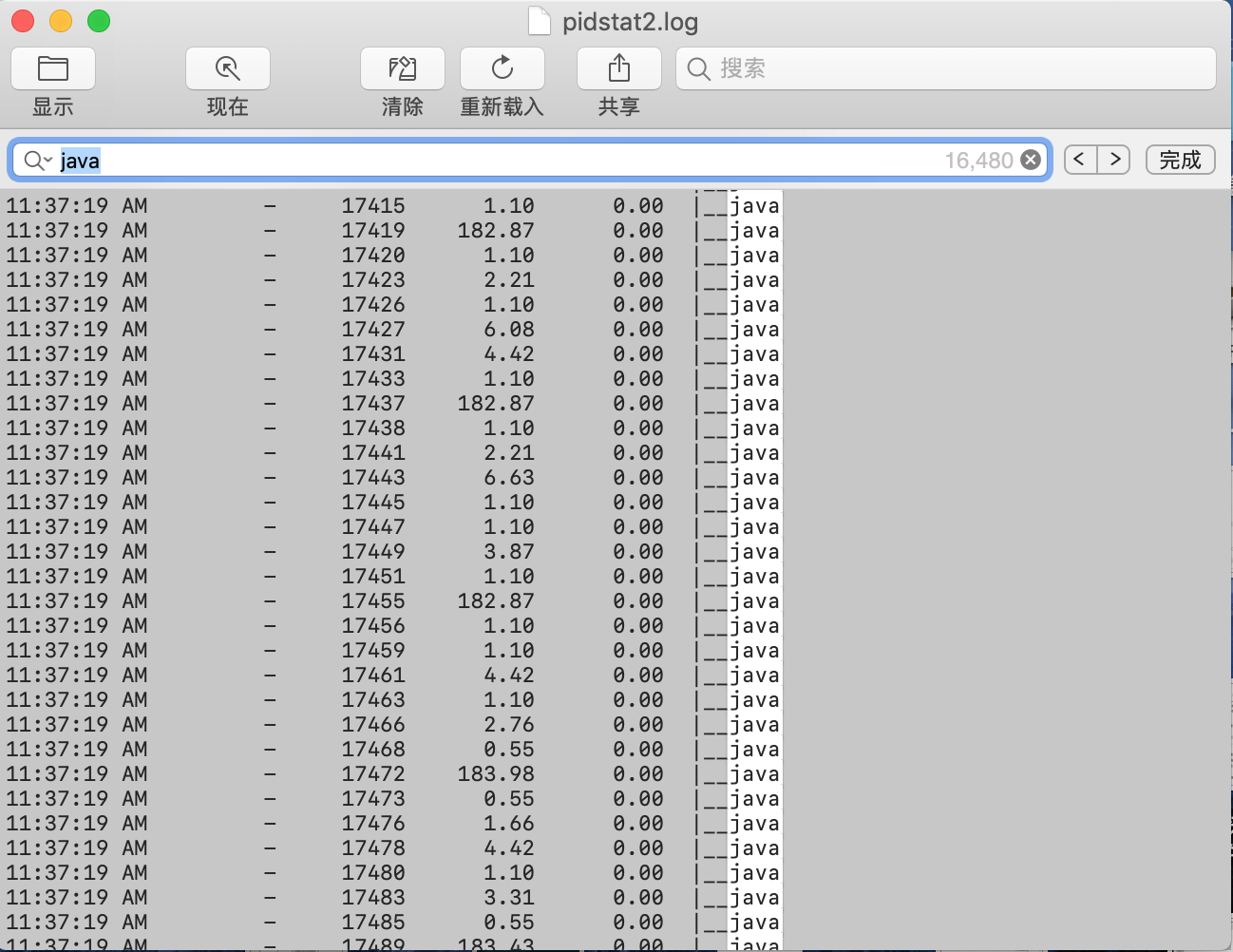Click the 显示 sidebar toolbar icon

53,68
